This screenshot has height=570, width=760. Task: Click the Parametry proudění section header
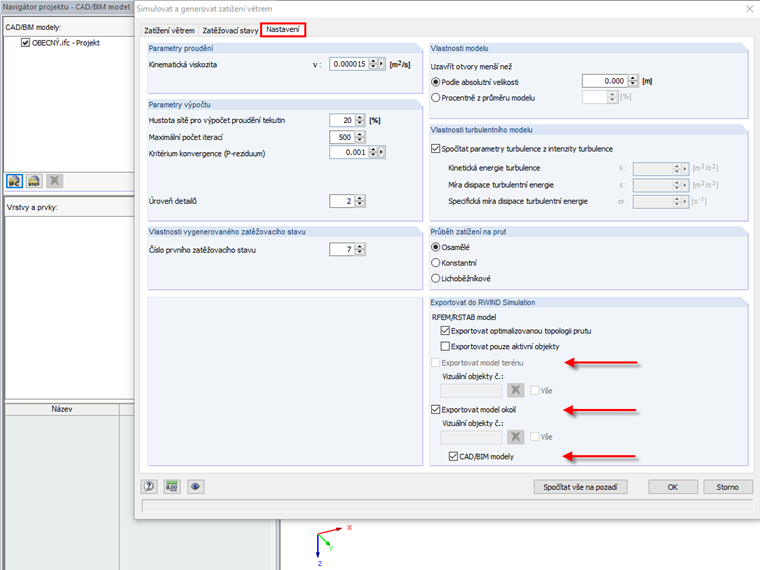[285, 48]
